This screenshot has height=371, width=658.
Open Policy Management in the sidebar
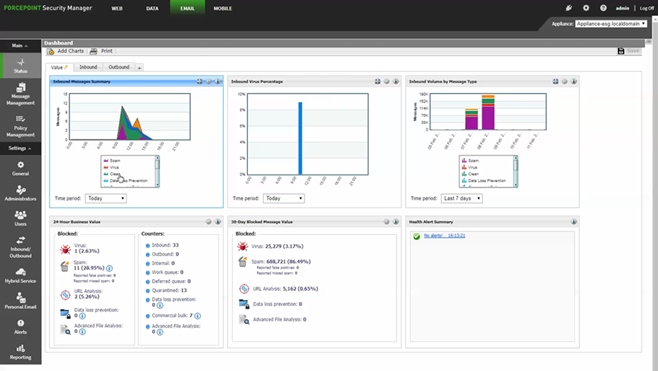pos(20,125)
